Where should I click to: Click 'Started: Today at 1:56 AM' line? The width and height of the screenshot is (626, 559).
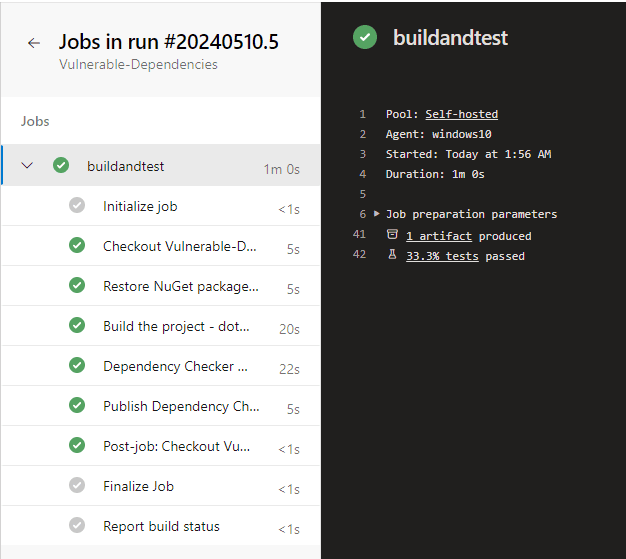pos(468,154)
